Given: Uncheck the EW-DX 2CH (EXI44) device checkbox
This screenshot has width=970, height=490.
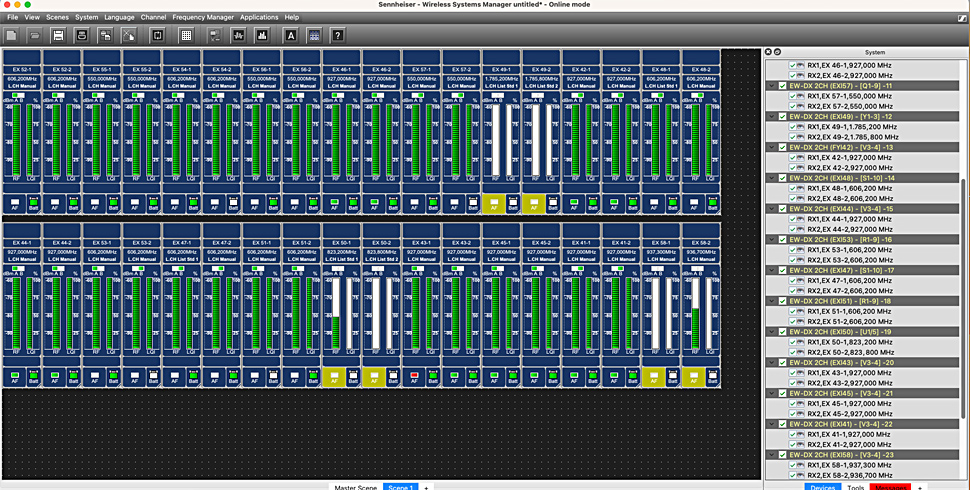Looking at the screenshot, I should 783,208.
